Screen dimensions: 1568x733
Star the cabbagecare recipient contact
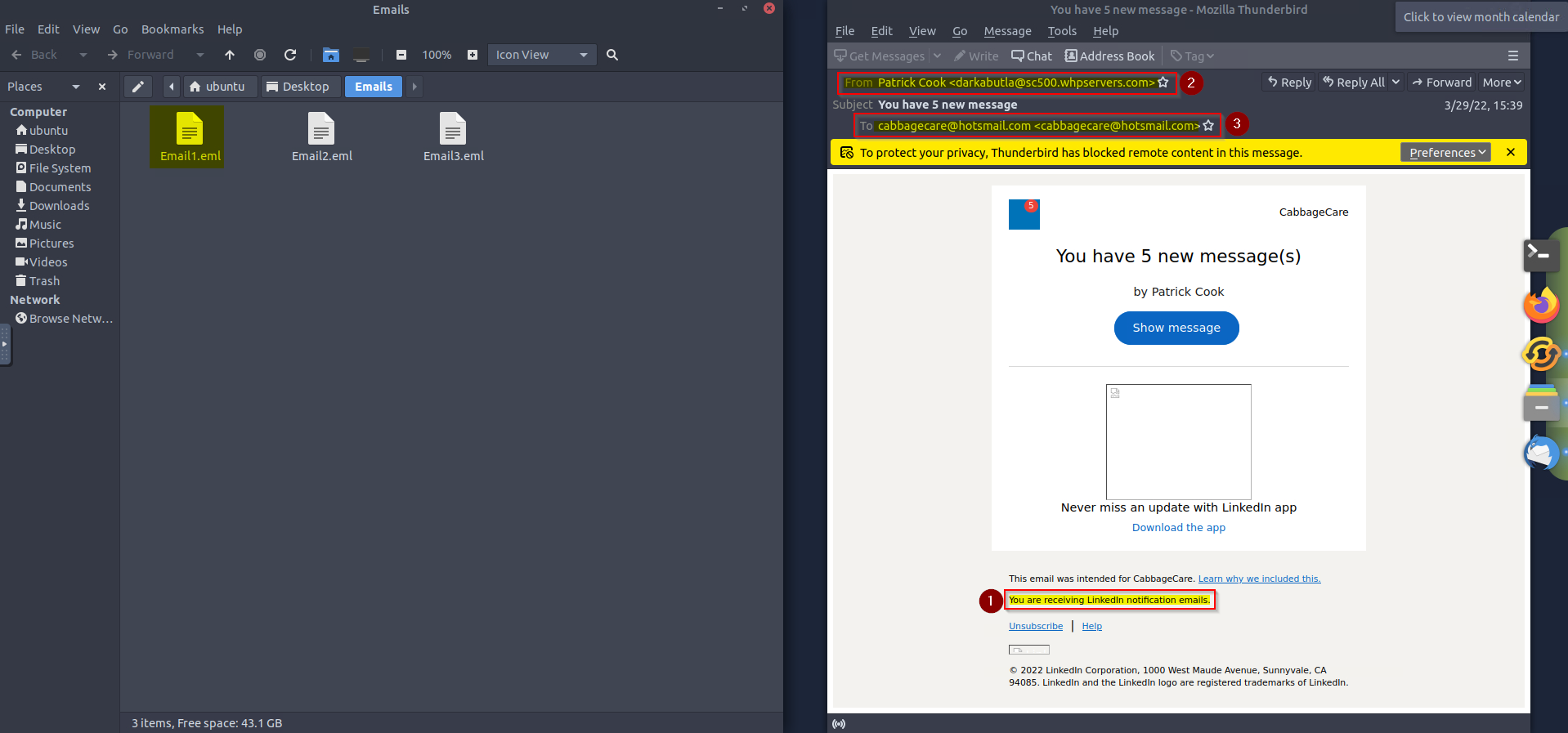[1208, 126]
